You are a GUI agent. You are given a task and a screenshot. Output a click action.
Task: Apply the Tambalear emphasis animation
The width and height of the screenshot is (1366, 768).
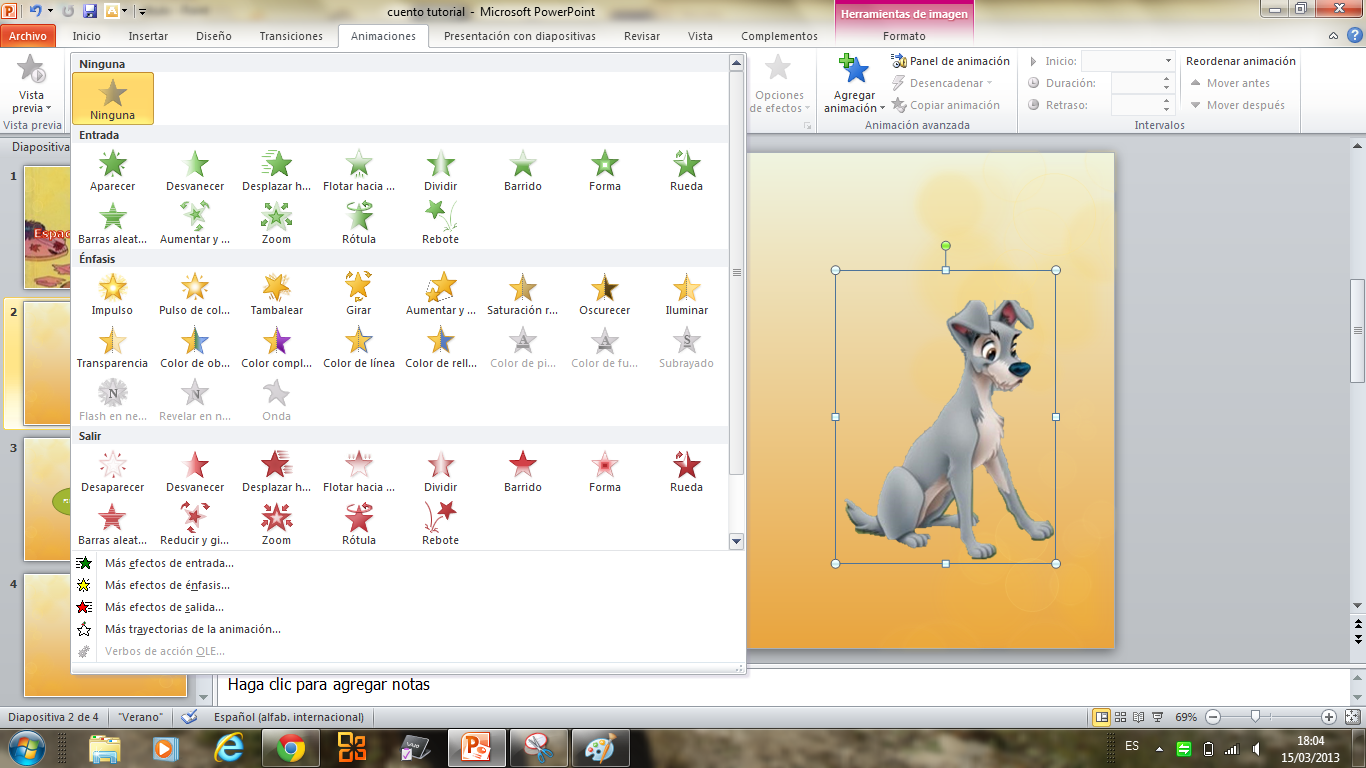[277, 294]
